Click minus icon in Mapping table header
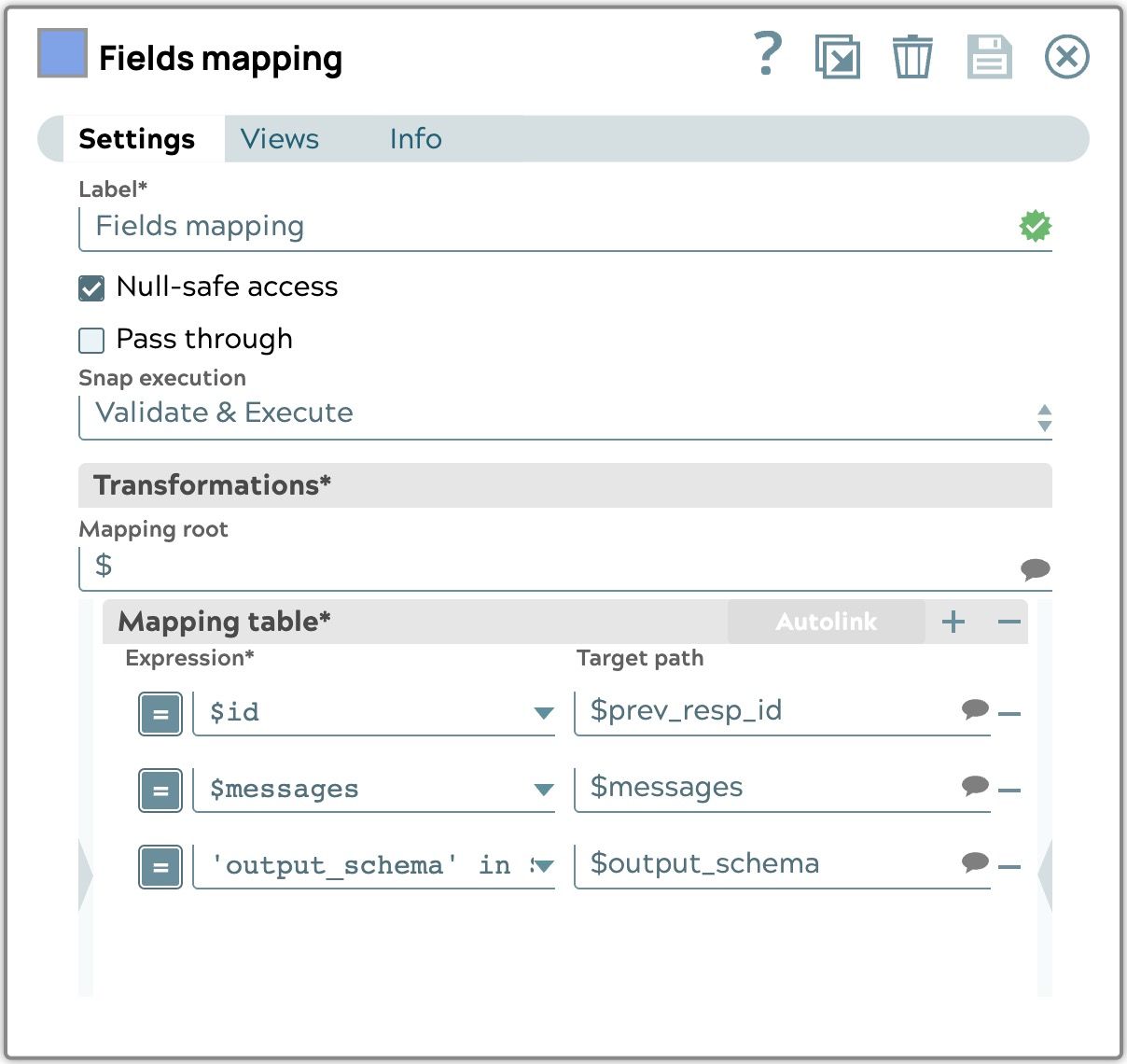Screen dimensions: 1127x1064 [x=1009, y=622]
